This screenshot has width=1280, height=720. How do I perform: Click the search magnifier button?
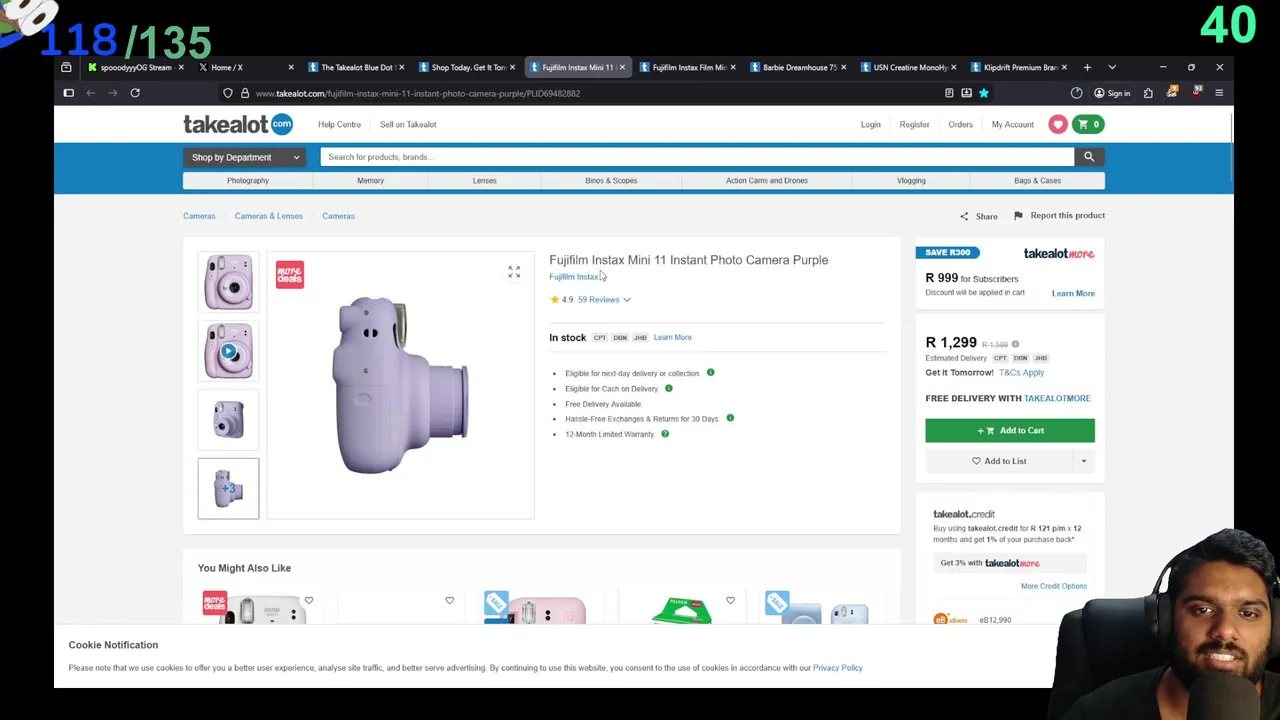pyautogui.click(x=1089, y=157)
